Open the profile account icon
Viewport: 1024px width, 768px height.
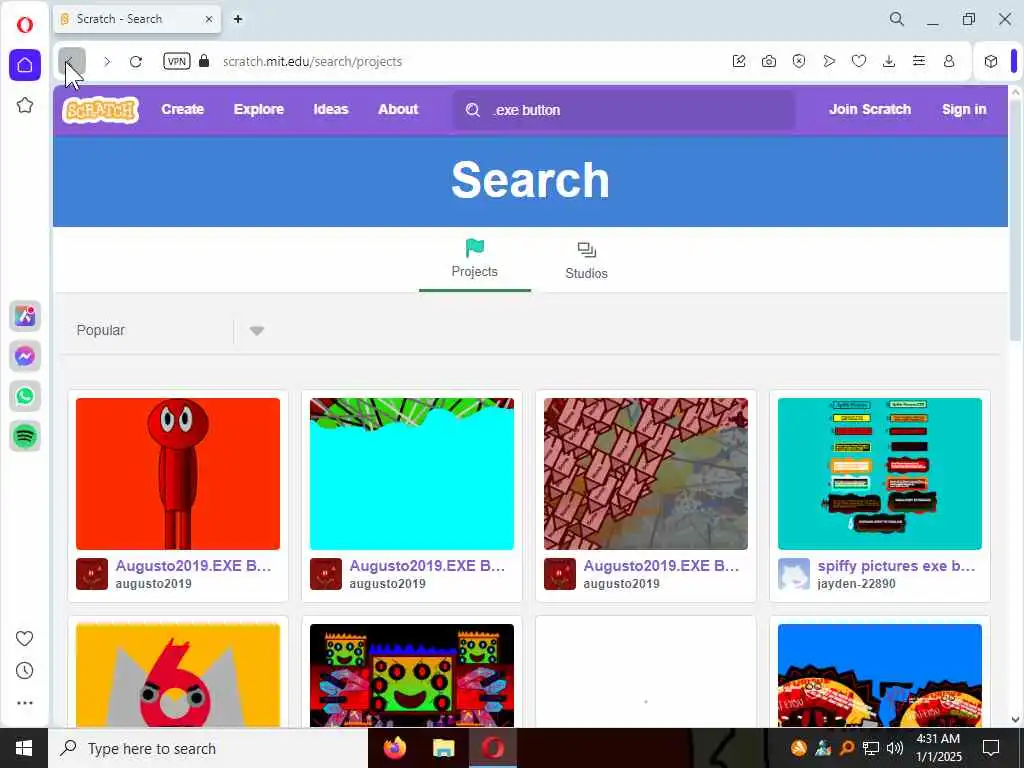coord(949,61)
